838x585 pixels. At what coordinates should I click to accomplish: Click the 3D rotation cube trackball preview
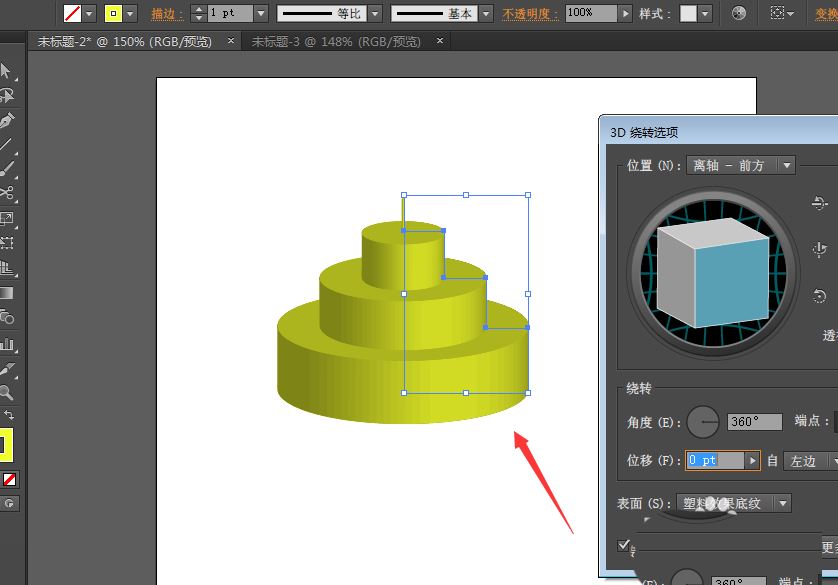coord(713,272)
